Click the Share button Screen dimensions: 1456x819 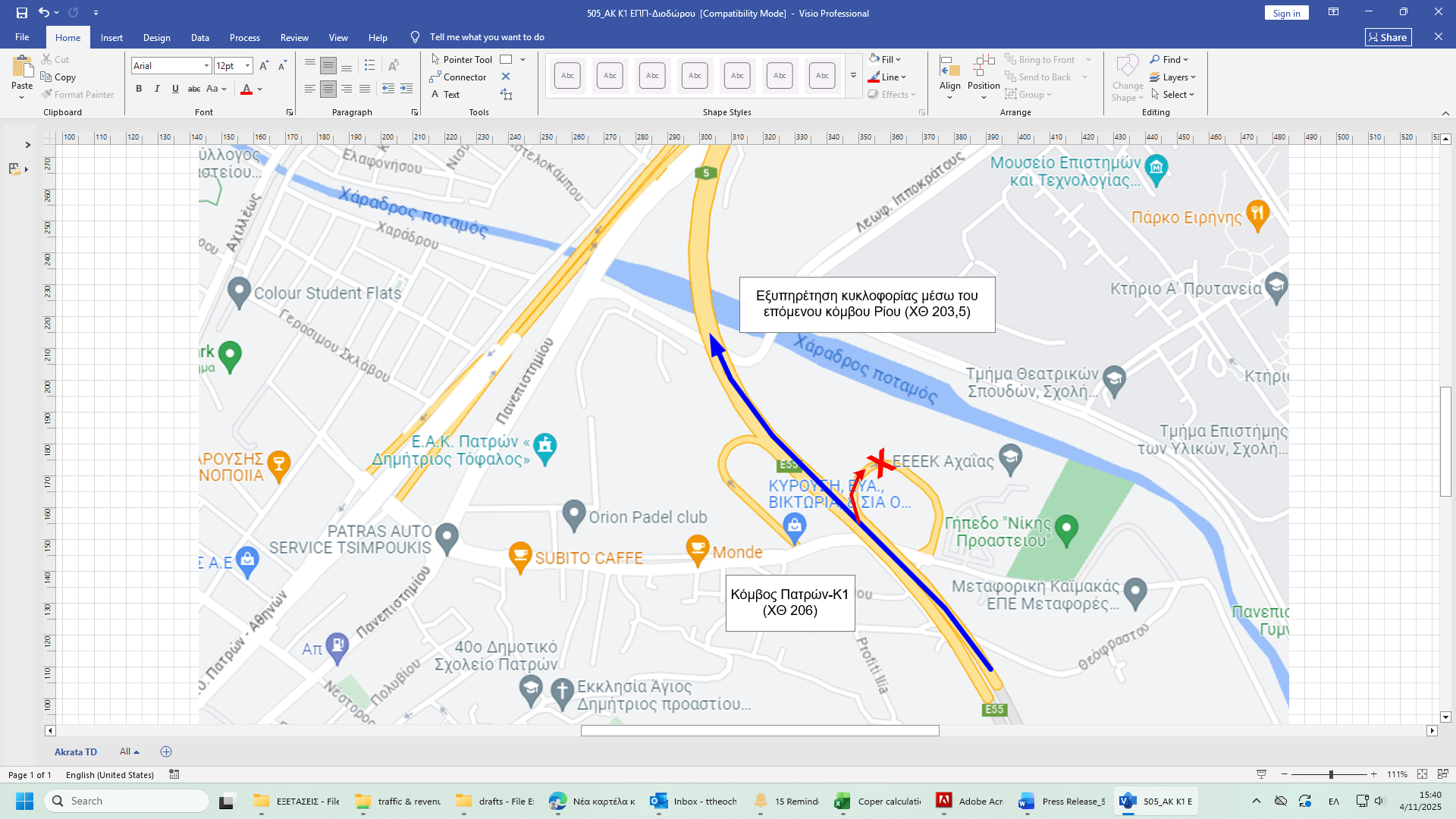coord(1388,37)
